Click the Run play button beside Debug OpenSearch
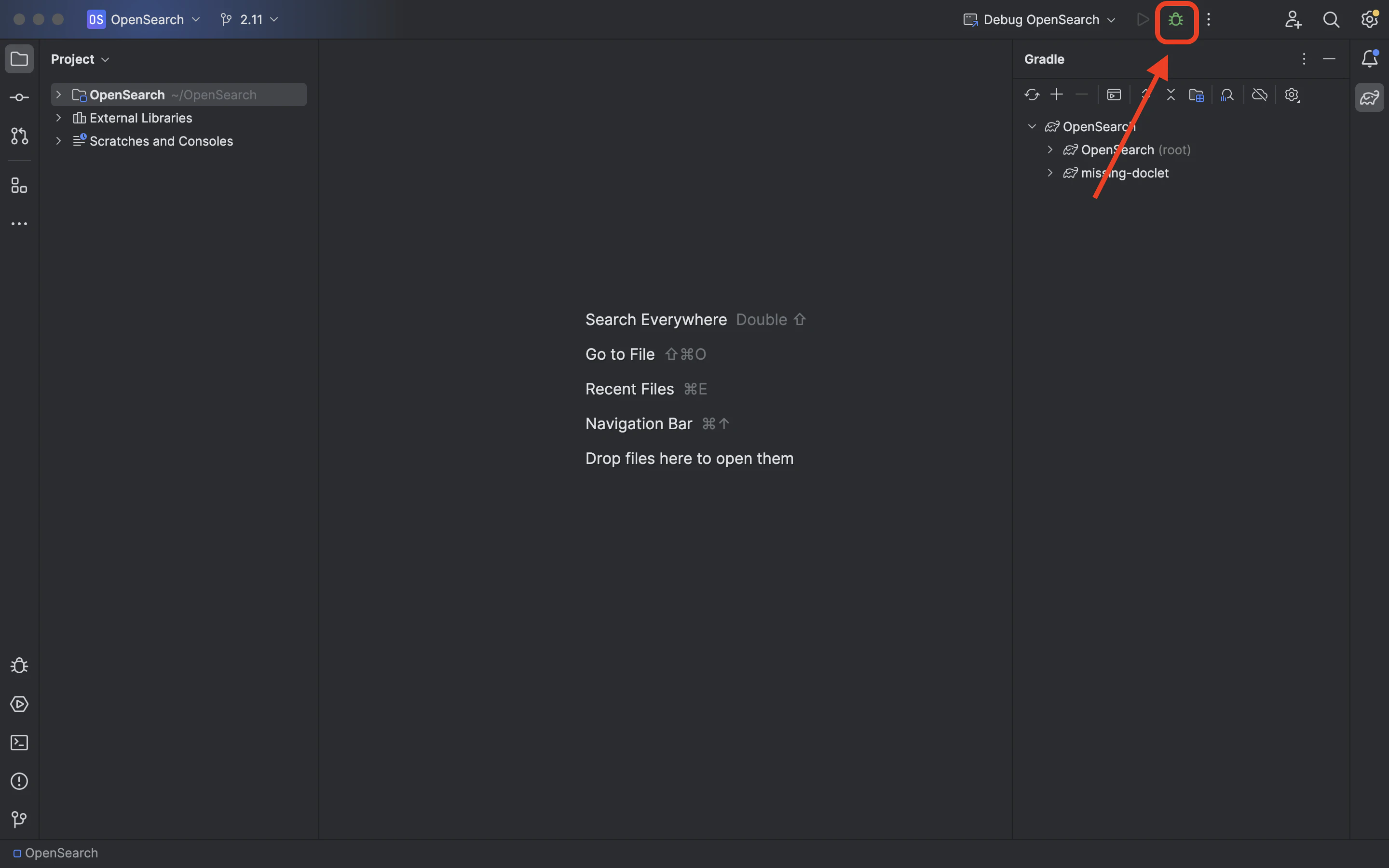The width and height of the screenshot is (1389, 868). point(1143,19)
